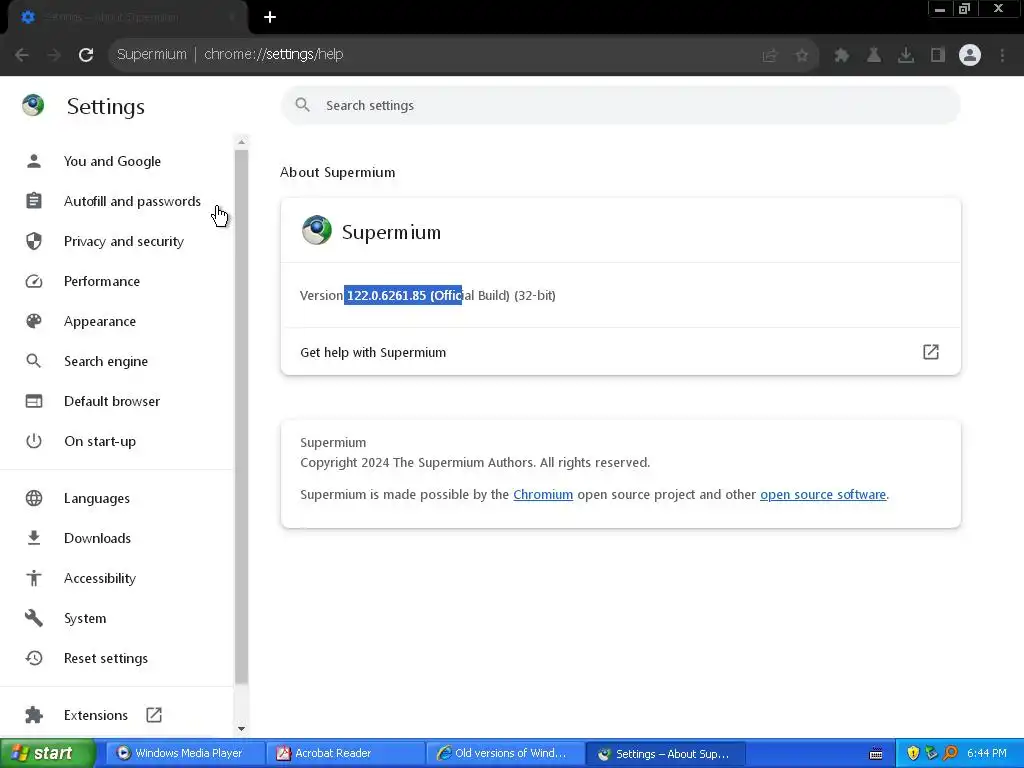Open a new tab with plus button
Image resolution: width=1024 pixels, height=768 pixels.
(x=270, y=18)
